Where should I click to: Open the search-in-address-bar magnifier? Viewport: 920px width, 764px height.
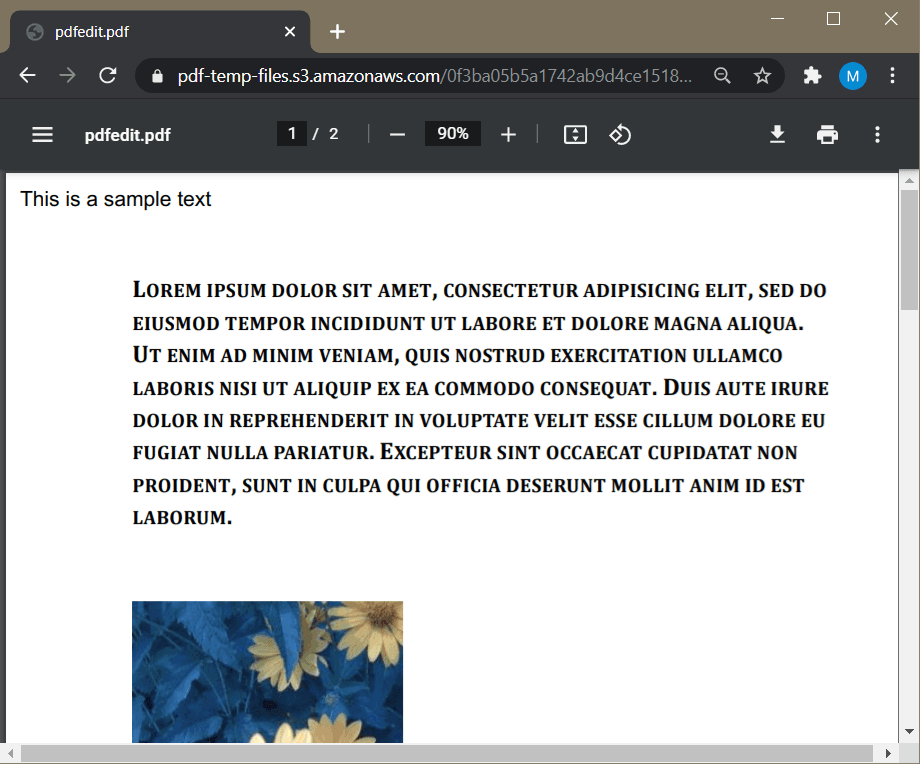pyautogui.click(x=722, y=75)
